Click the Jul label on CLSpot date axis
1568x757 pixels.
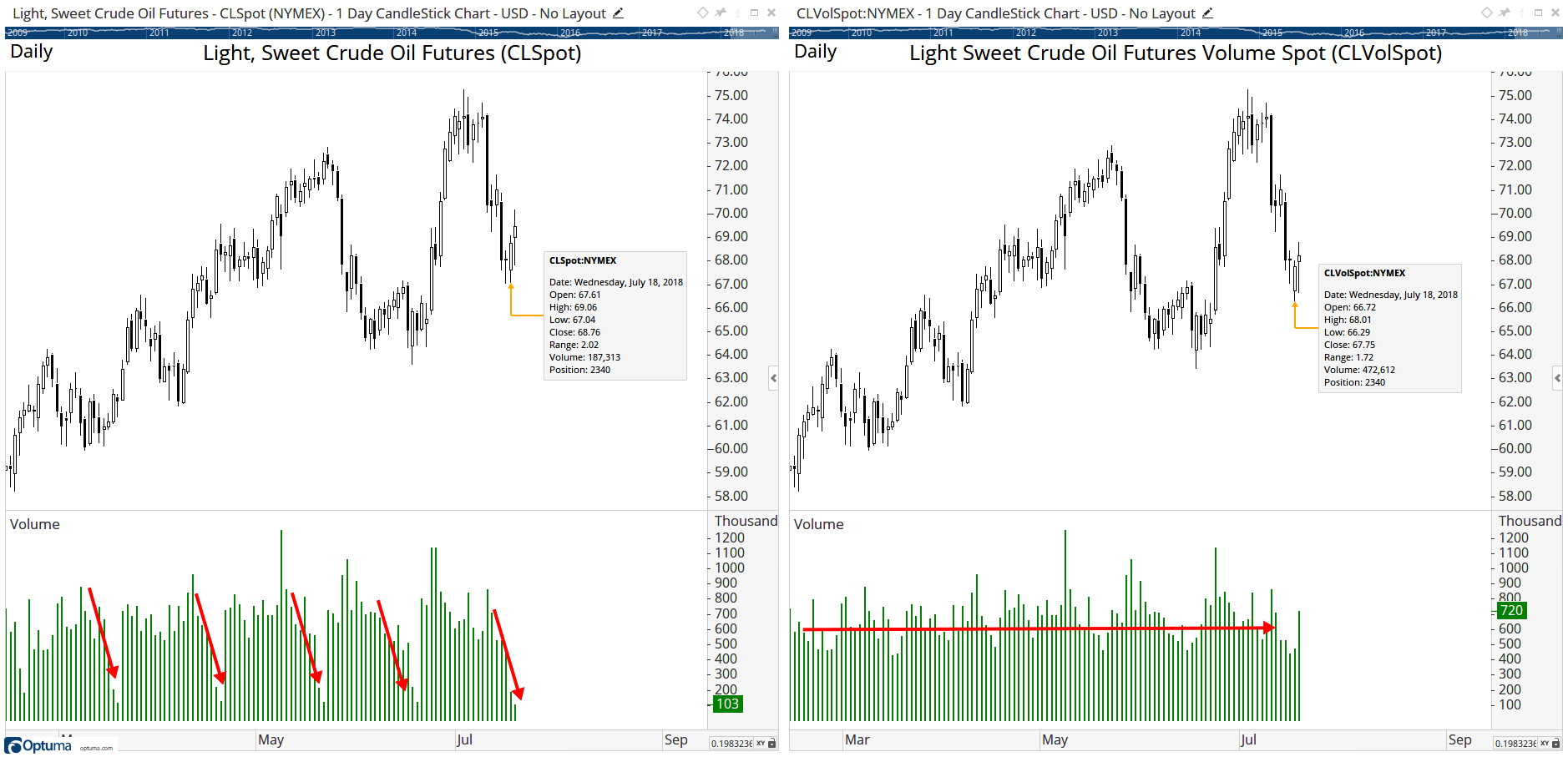(464, 739)
